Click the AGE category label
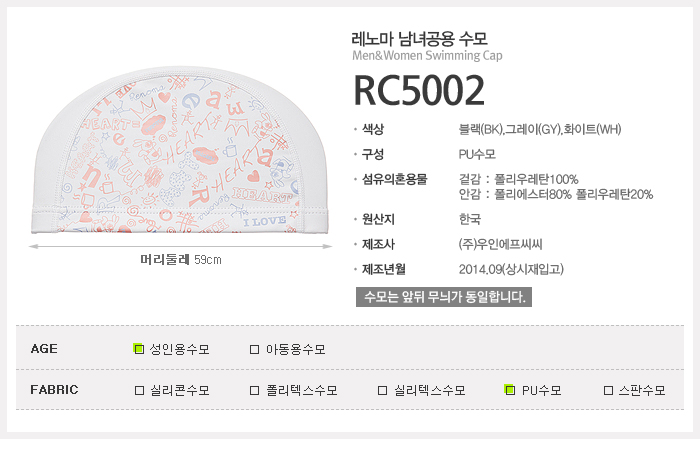This screenshot has width=700, height=449. (45, 349)
